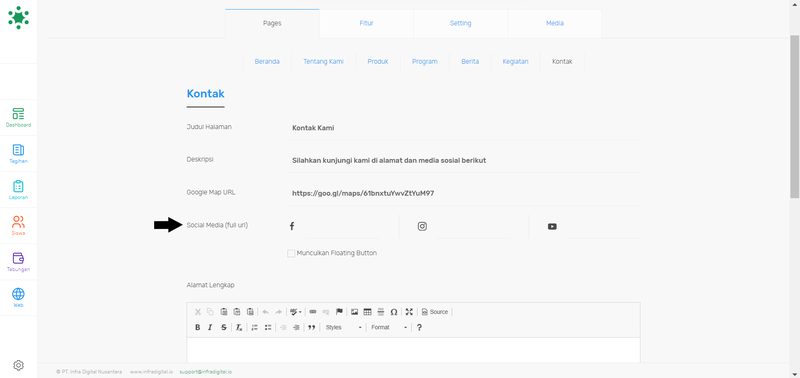Screen dimensions: 800x378
Task: Click the Decrease Indent icon
Action: [x=283, y=327]
